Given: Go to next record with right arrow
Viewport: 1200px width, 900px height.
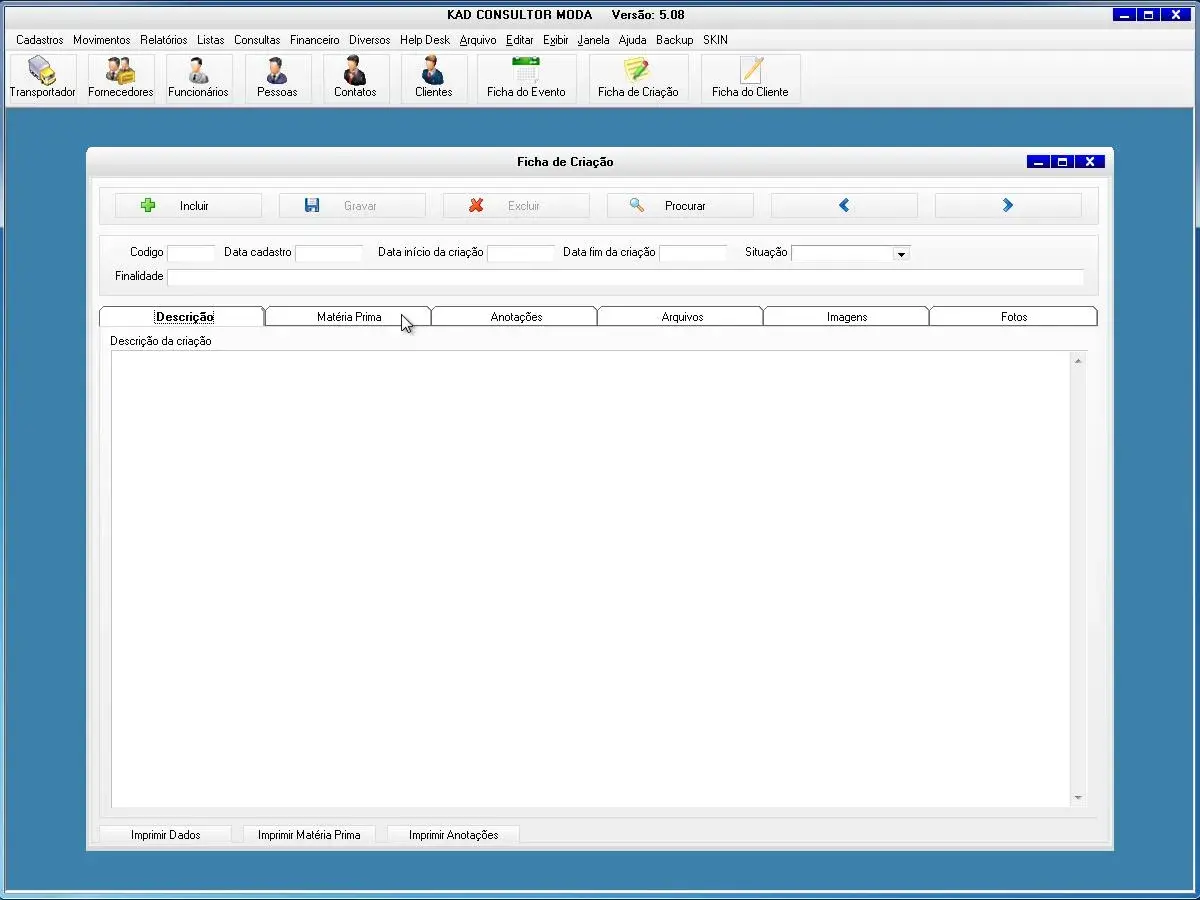Looking at the screenshot, I should [x=1007, y=206].
